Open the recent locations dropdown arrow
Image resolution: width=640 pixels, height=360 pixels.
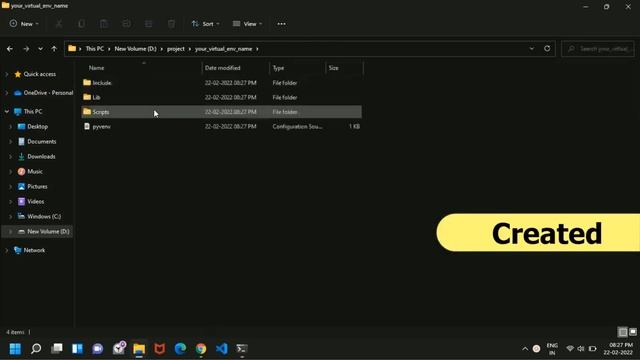tap(40, 49)
